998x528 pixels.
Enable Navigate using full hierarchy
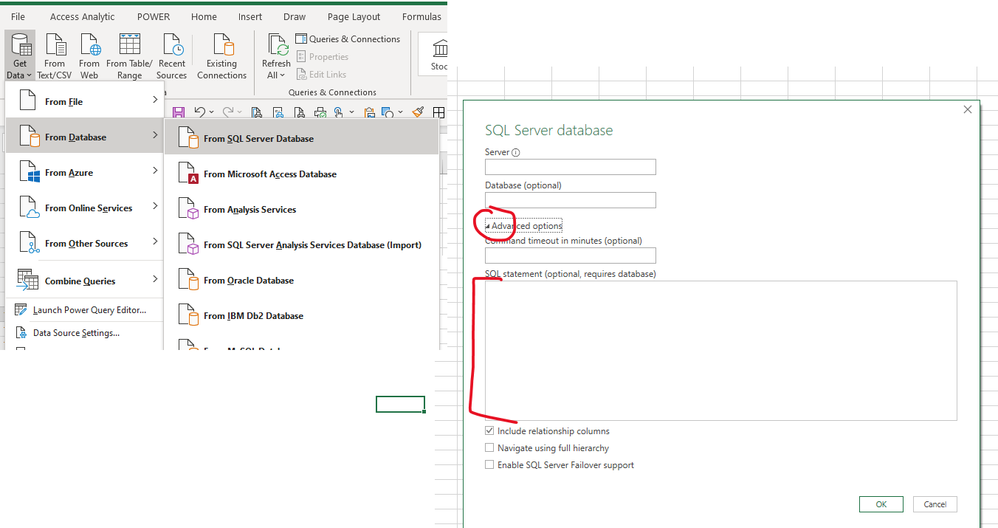coord(489,448)
